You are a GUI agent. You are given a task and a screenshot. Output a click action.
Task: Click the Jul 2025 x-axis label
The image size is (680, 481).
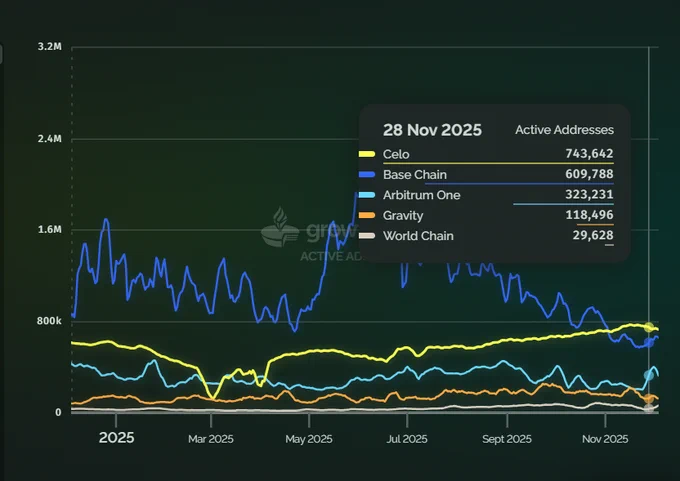[407, 439]
